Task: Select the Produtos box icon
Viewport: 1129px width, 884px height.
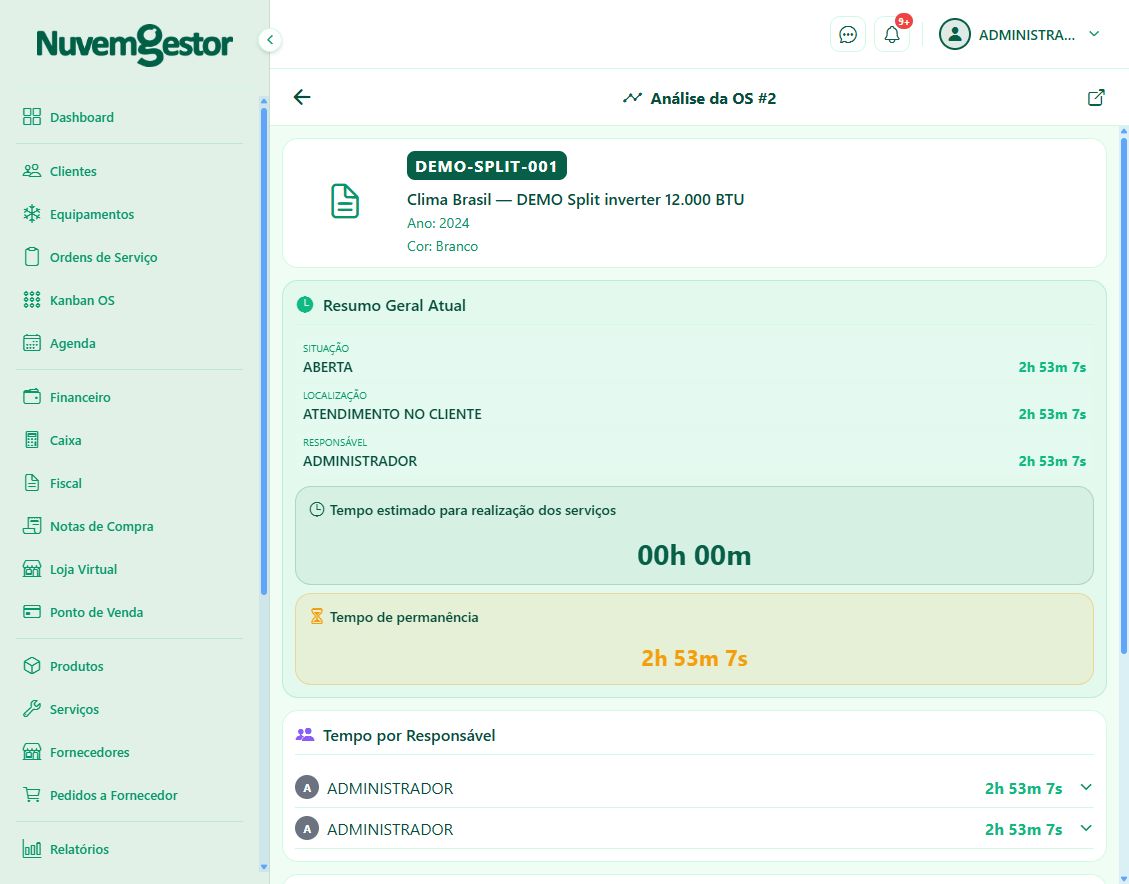Action: 32,666
